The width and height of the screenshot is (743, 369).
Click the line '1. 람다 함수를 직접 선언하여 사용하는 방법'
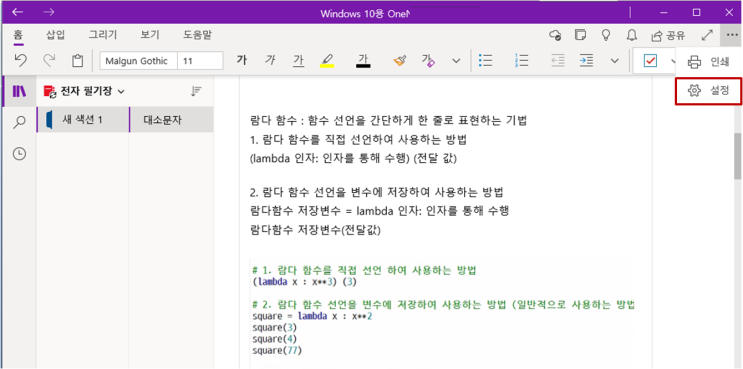coord(359,140)
